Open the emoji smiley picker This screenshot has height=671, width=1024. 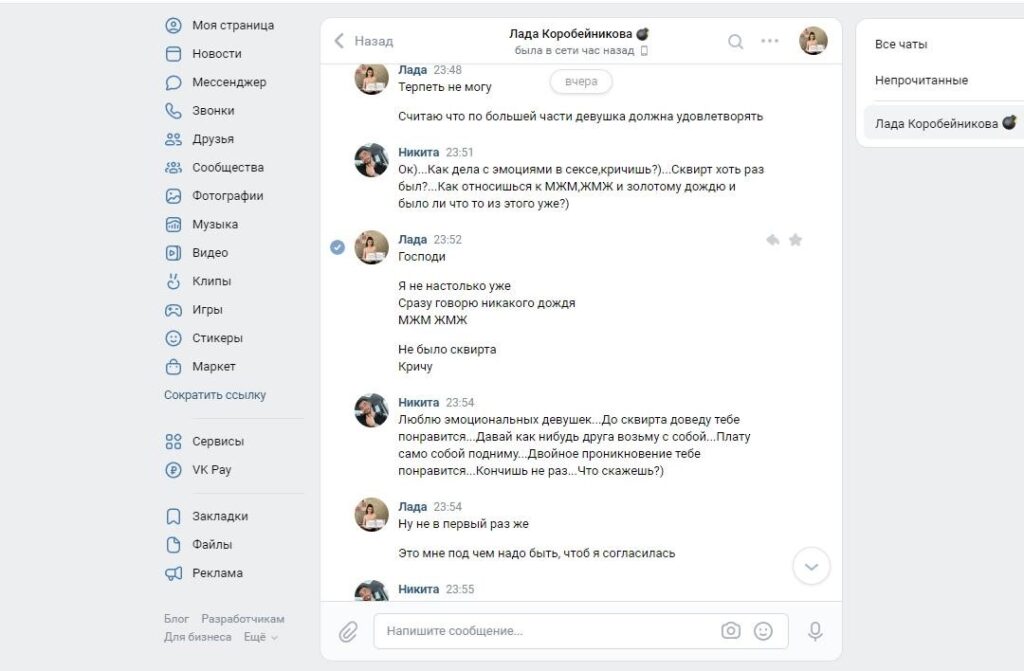(x=763, y=631)
